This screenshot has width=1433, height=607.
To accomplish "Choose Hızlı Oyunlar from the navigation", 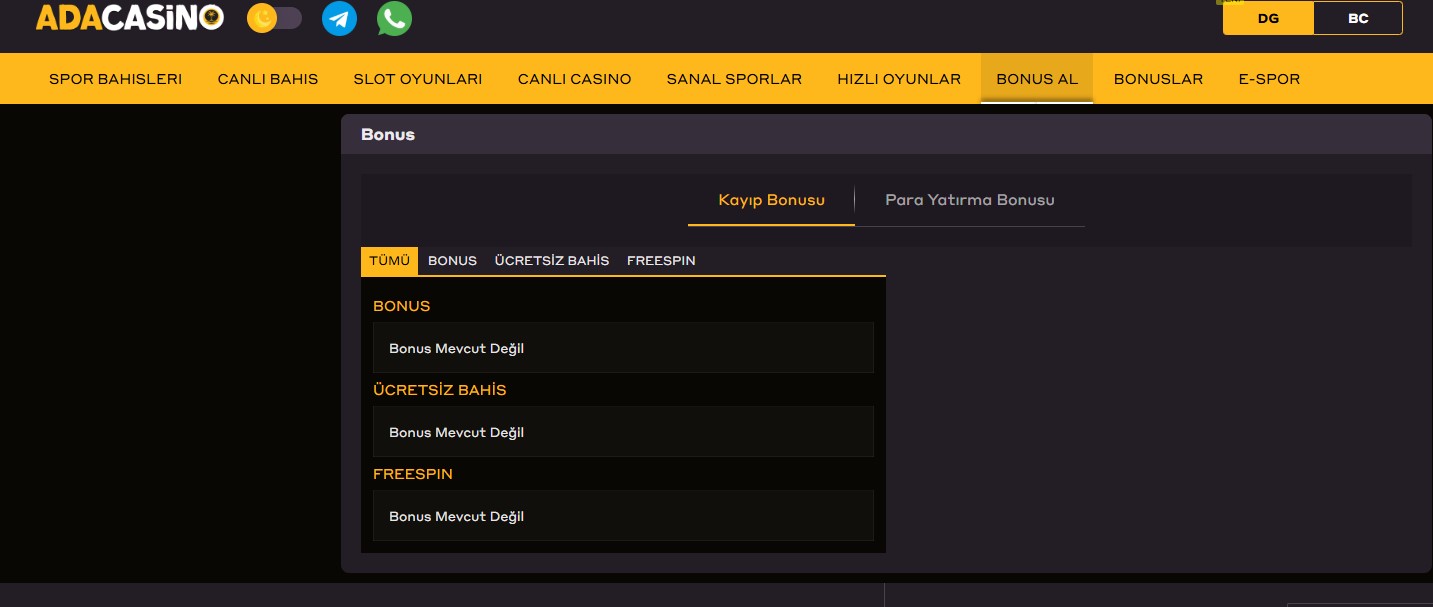I will click(x=898, y=79).
